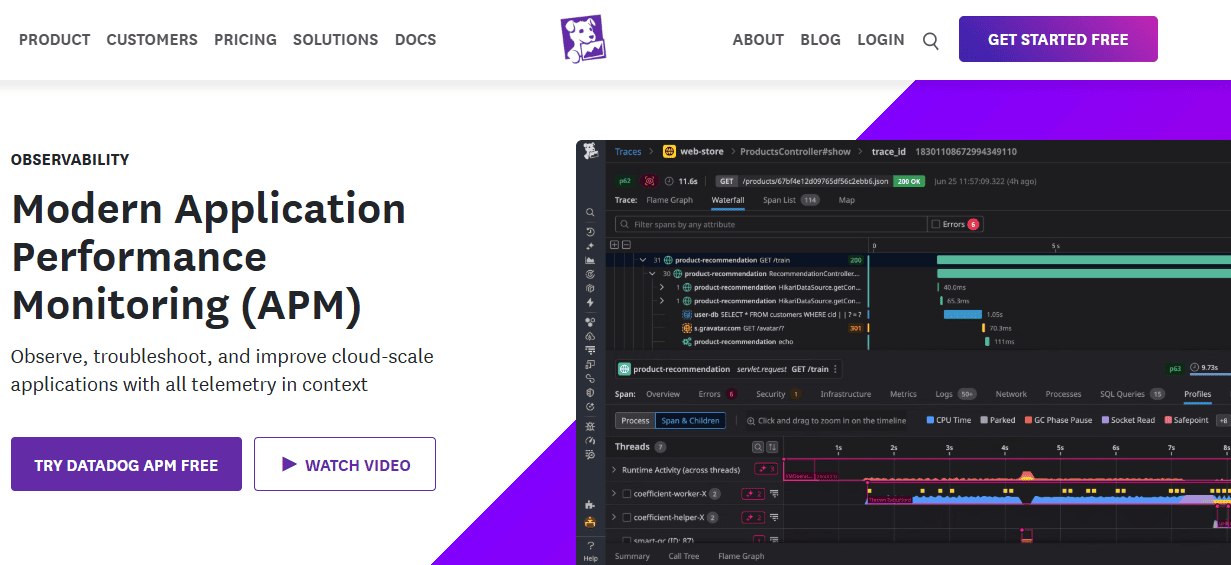Expand the coefficient-helper-X thread row

click(614, 518)
